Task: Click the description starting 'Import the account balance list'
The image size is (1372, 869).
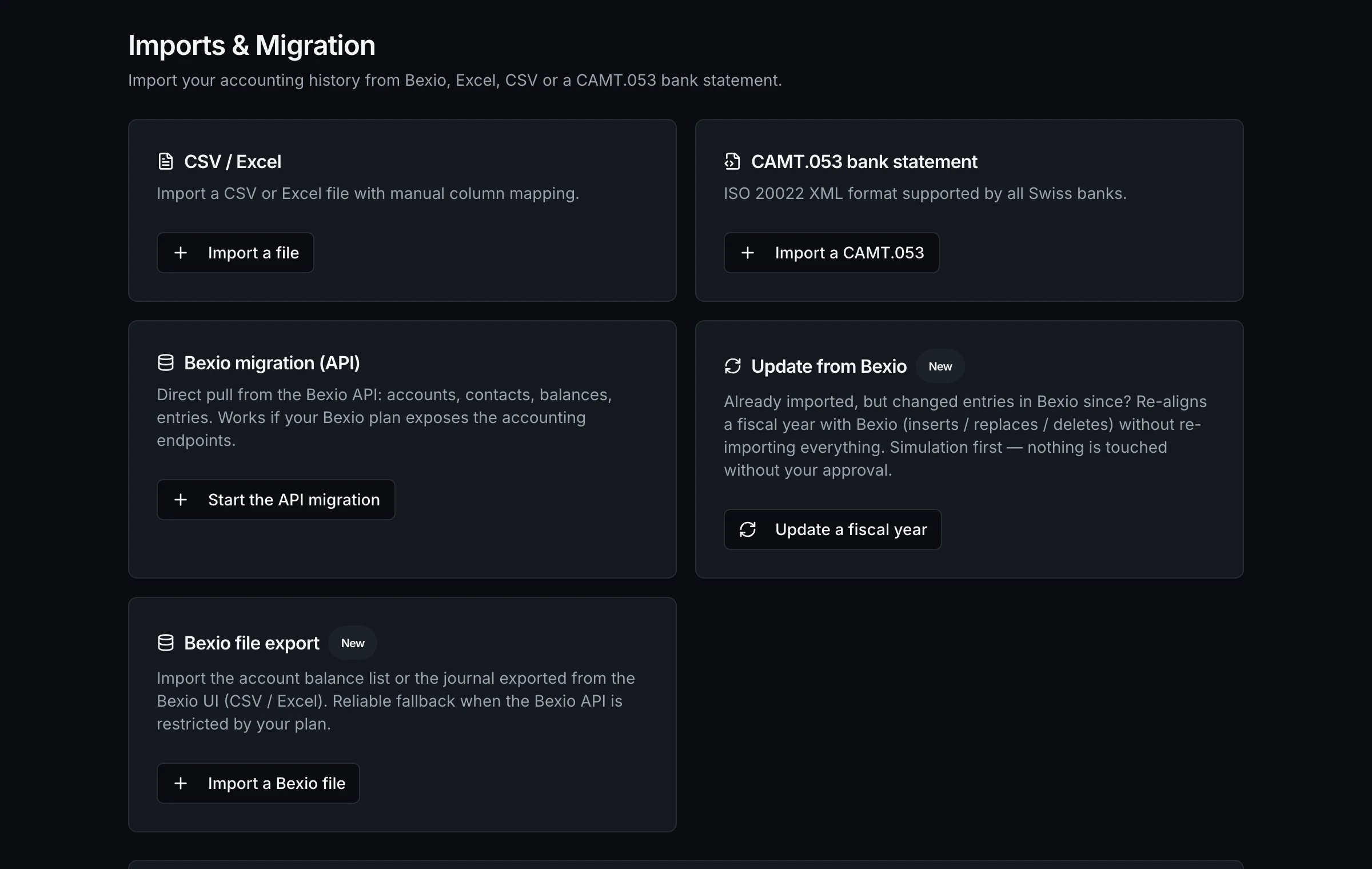Action: pyautogui.click(x=396, y=701)
